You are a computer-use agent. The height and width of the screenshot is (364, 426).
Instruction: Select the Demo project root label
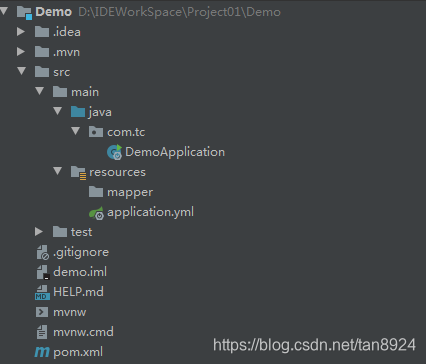[53, 12]
